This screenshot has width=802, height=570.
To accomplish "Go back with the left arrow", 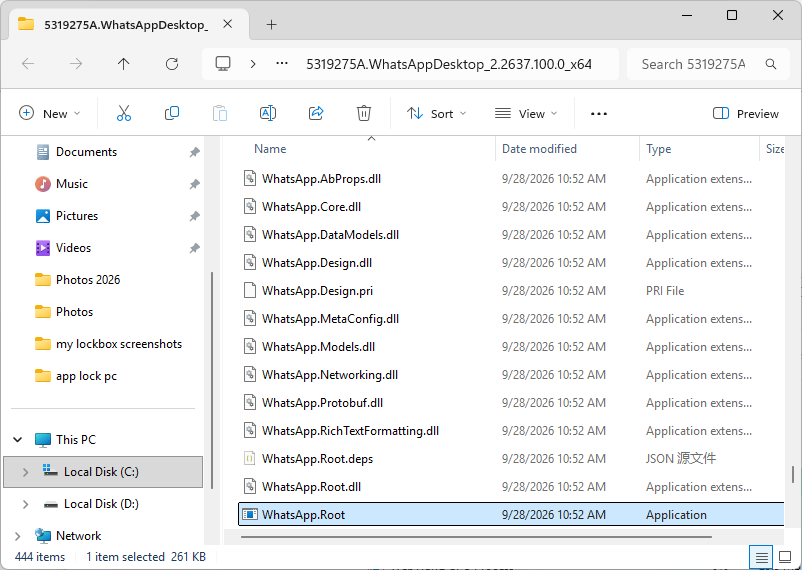I will [28, 64].
